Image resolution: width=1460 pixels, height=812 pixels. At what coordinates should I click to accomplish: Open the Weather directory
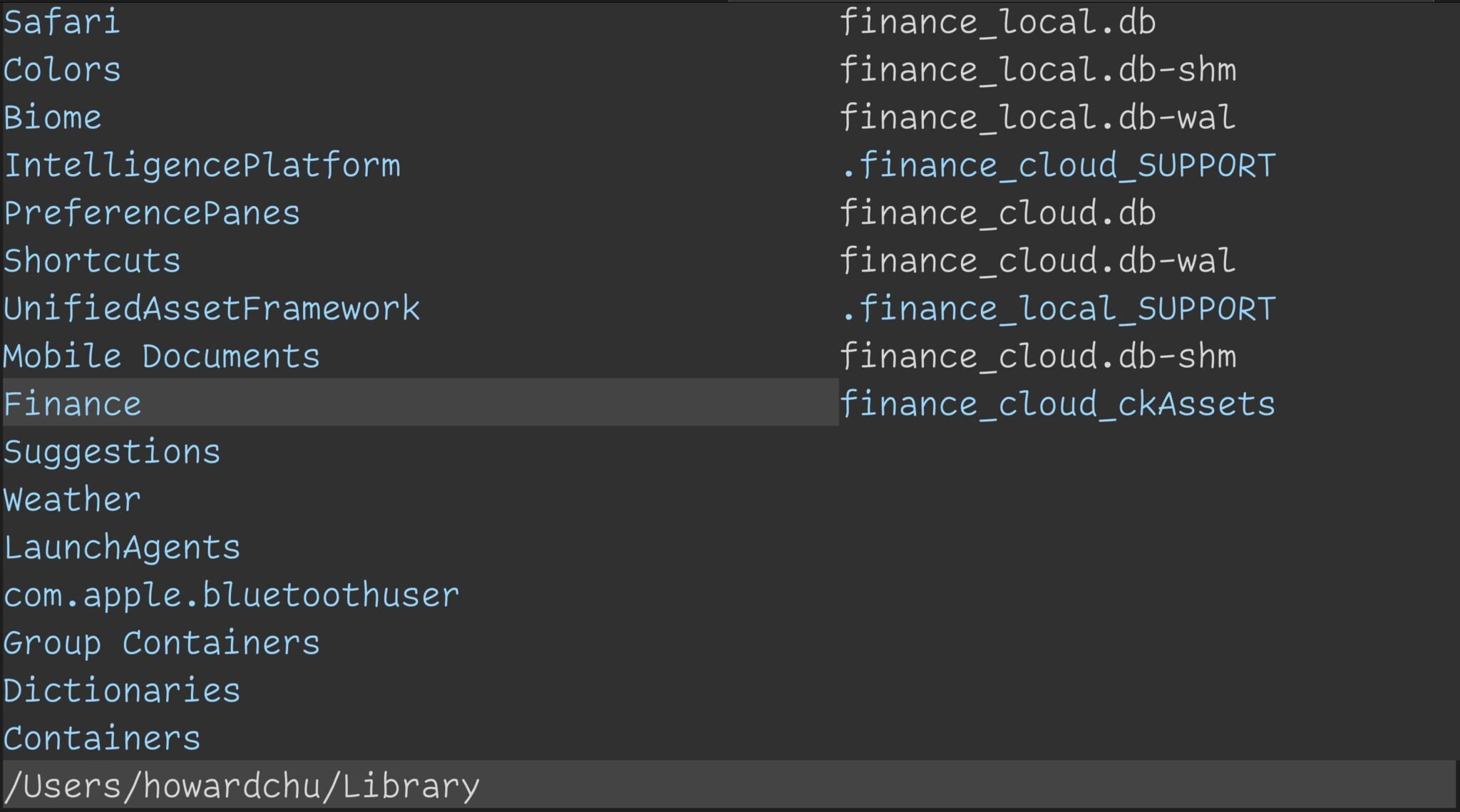[72, 500]
